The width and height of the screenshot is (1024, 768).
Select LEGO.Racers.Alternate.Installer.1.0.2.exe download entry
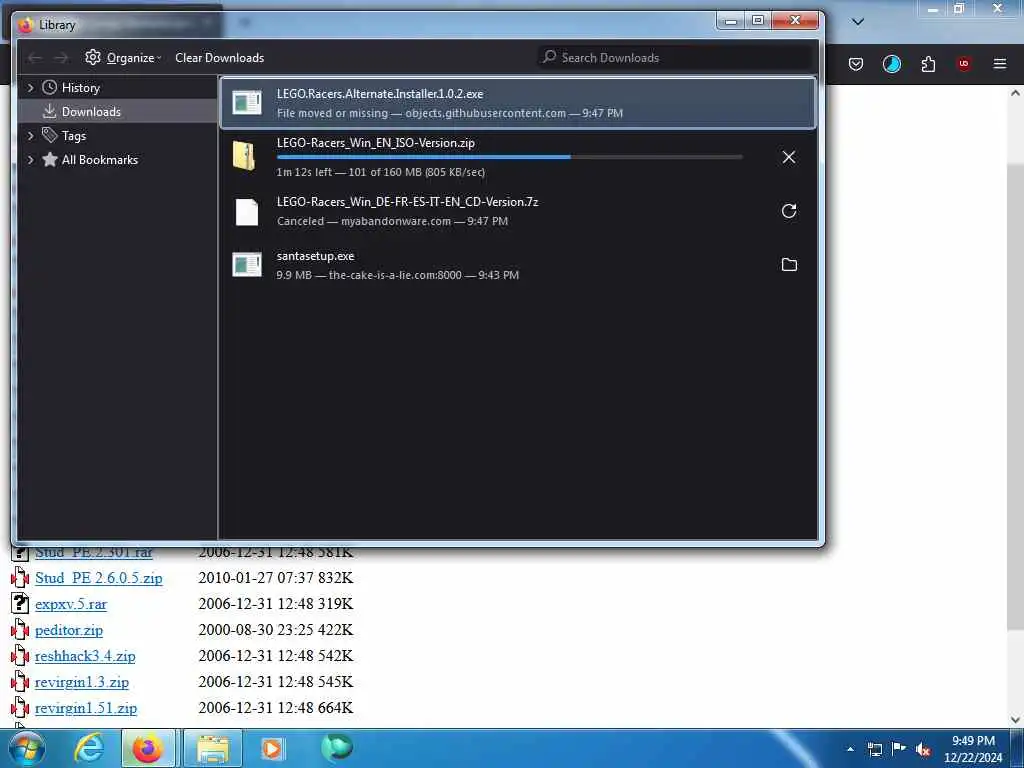[518, 103]
